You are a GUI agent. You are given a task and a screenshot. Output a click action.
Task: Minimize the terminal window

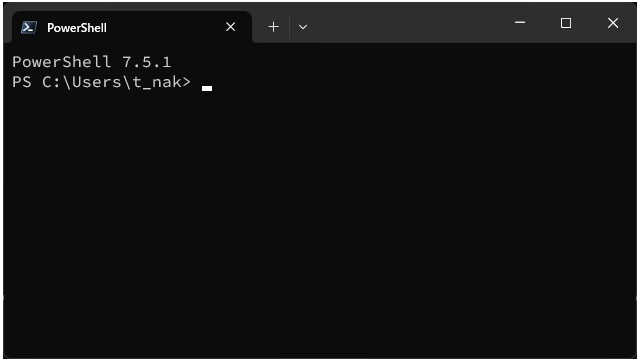pyautogui.click(x=520, y=22)
